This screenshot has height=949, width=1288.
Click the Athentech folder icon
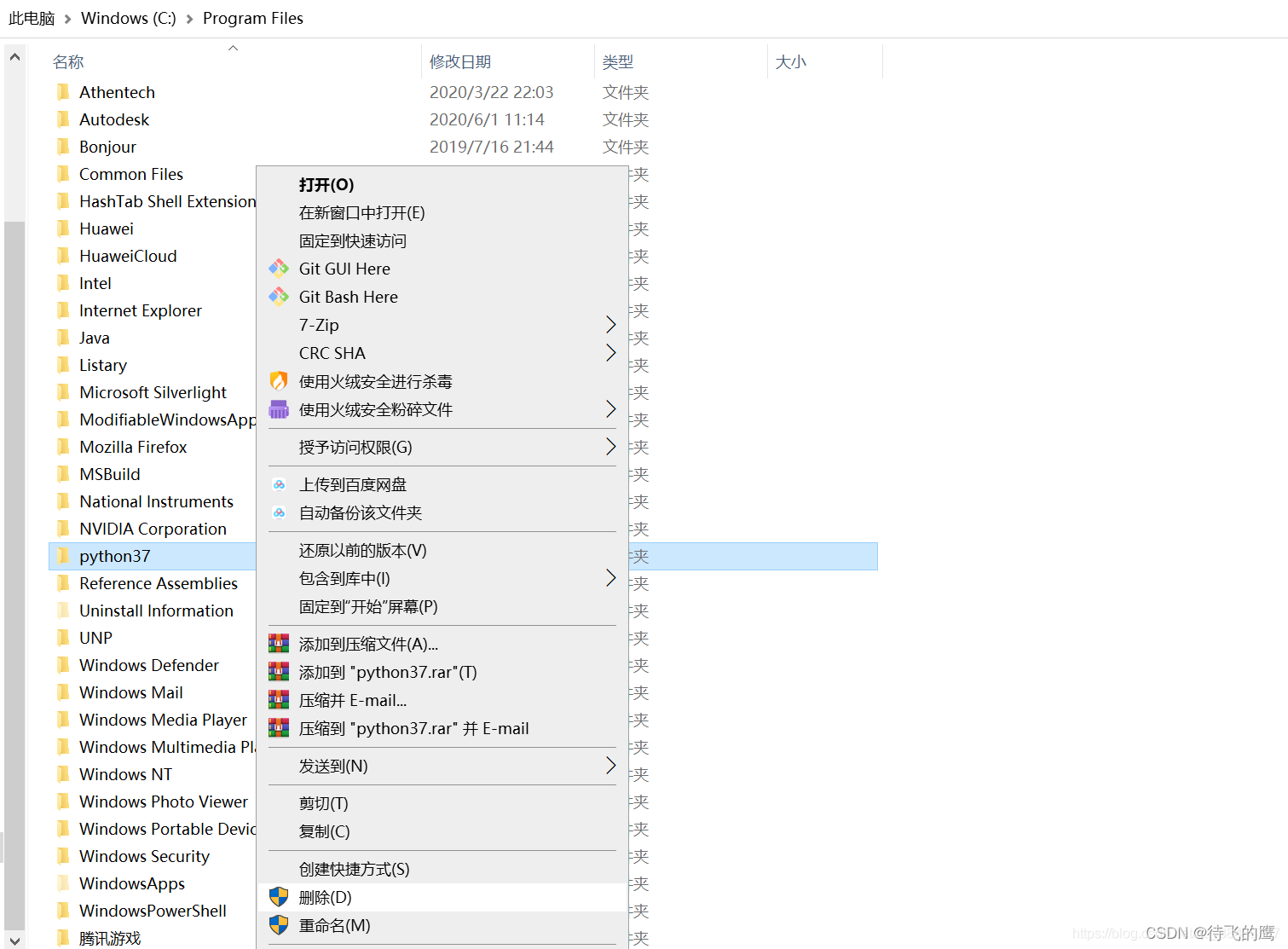pyautogui.click(x=63, y=92)
